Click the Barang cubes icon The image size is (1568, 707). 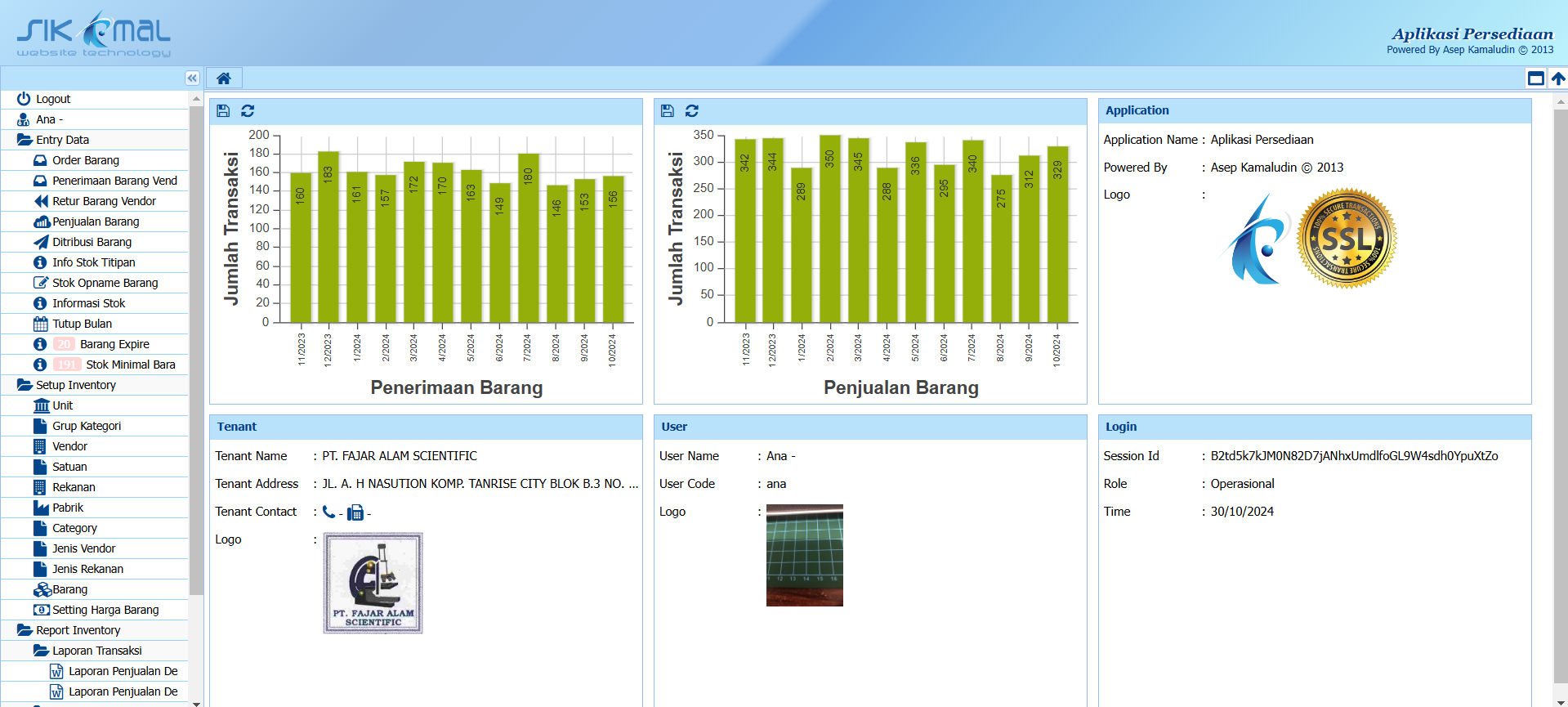(42, 589)
